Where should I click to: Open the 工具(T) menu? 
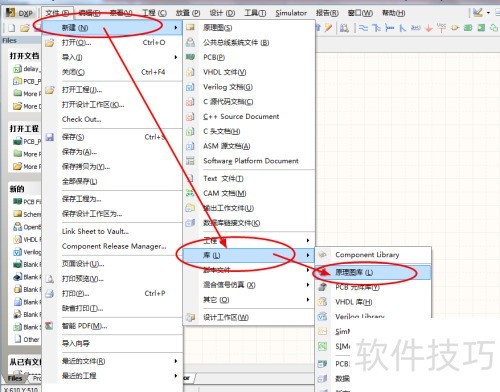click(255, 13)
